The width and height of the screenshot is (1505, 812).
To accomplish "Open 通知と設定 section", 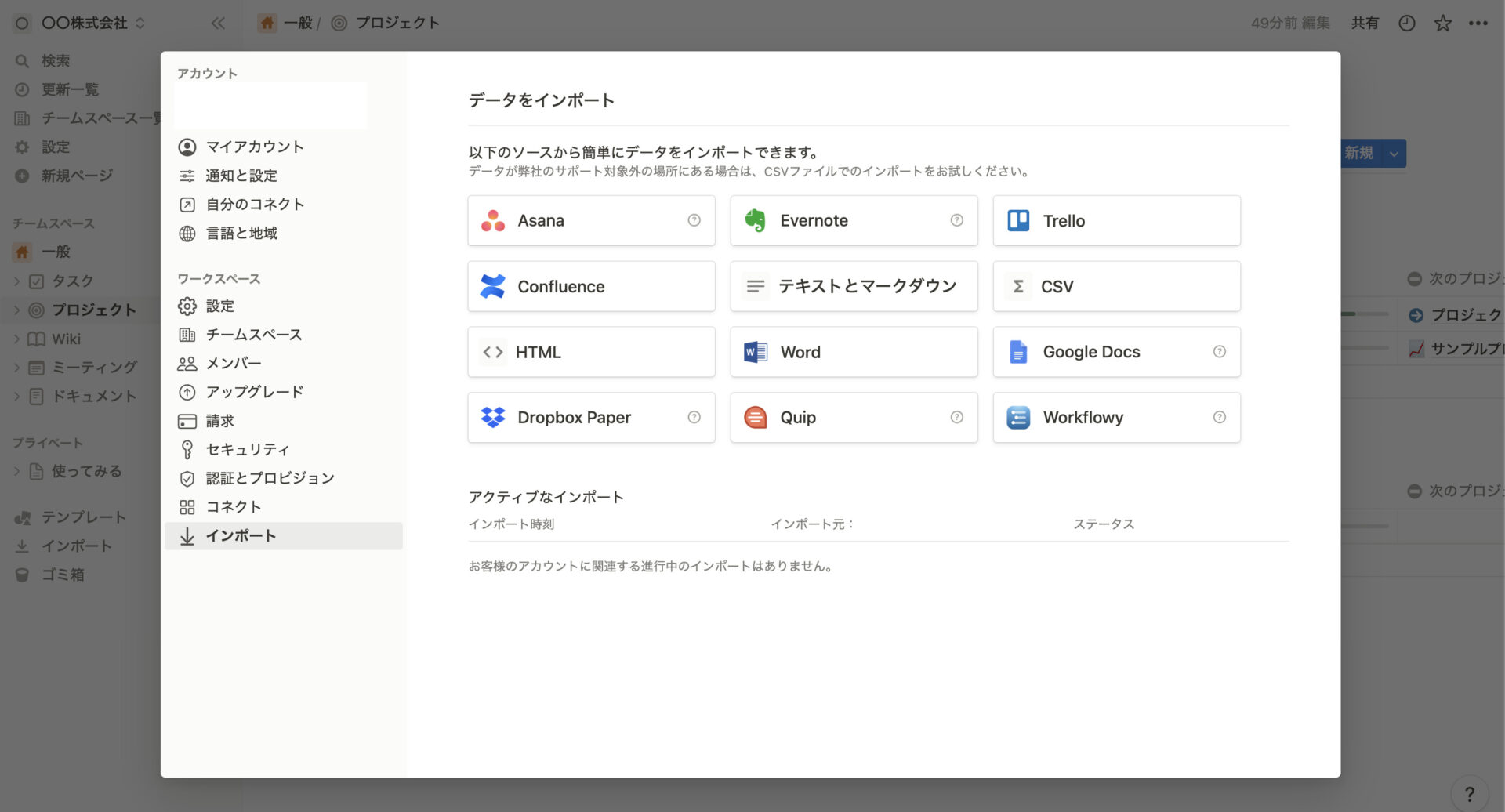I will click(x=283, y=176).
